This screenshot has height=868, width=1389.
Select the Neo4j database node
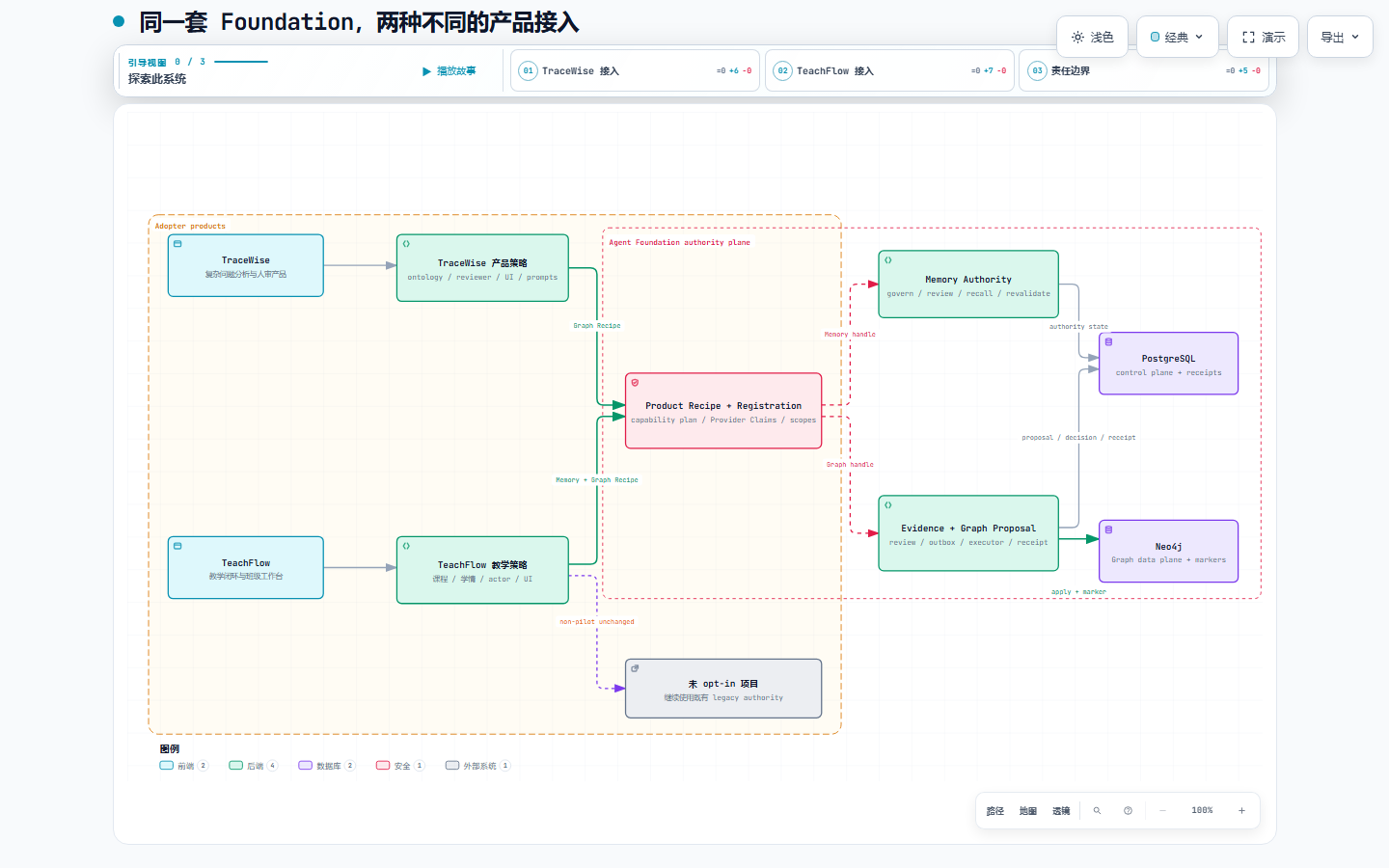1168,552
